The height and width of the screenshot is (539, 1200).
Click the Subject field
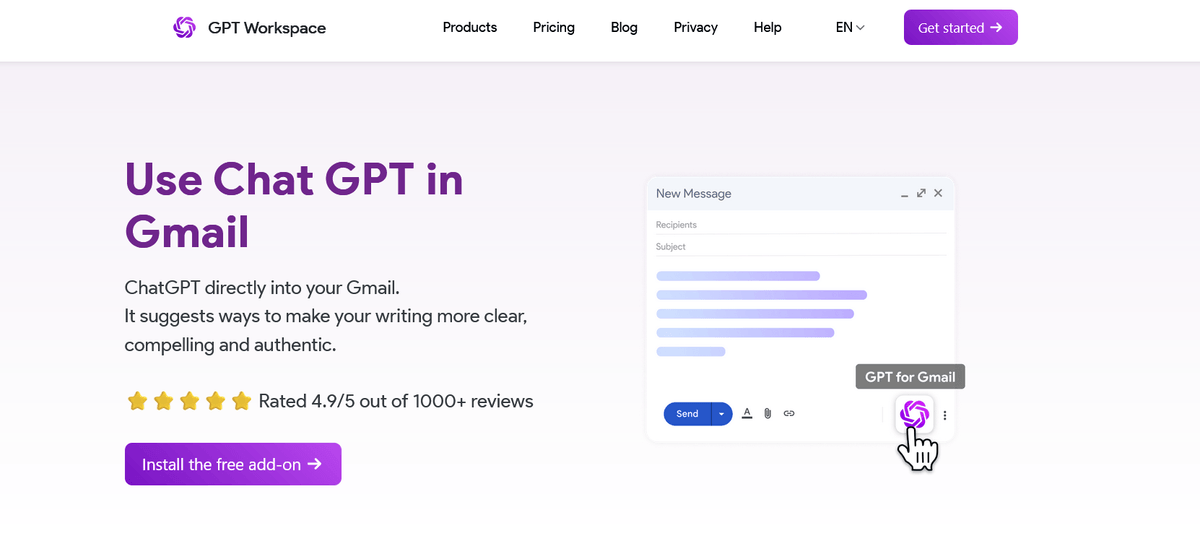[x=801, y=246]
